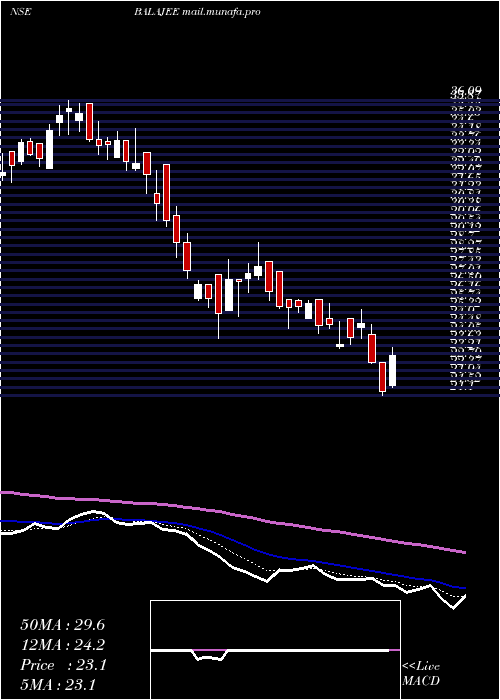
Task: Select the 50MA : 29.6 reading
Action: [x=62, y=625]
